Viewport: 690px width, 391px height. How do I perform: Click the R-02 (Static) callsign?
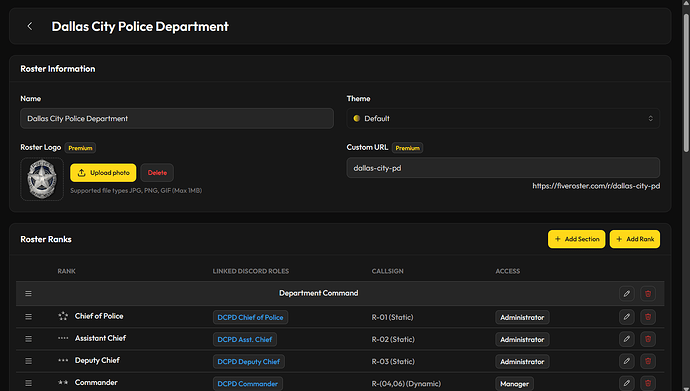tap(393, 339)
